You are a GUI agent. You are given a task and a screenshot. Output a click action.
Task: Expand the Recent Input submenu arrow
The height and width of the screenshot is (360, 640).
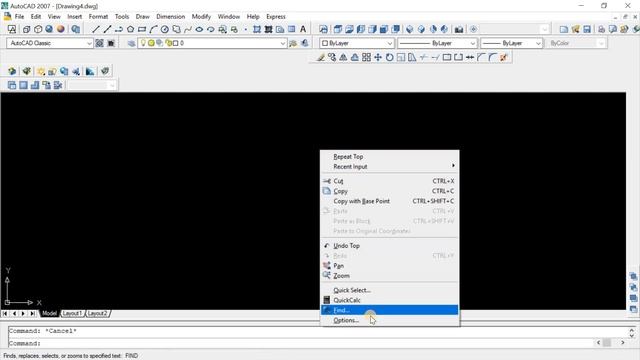(453, 166)
